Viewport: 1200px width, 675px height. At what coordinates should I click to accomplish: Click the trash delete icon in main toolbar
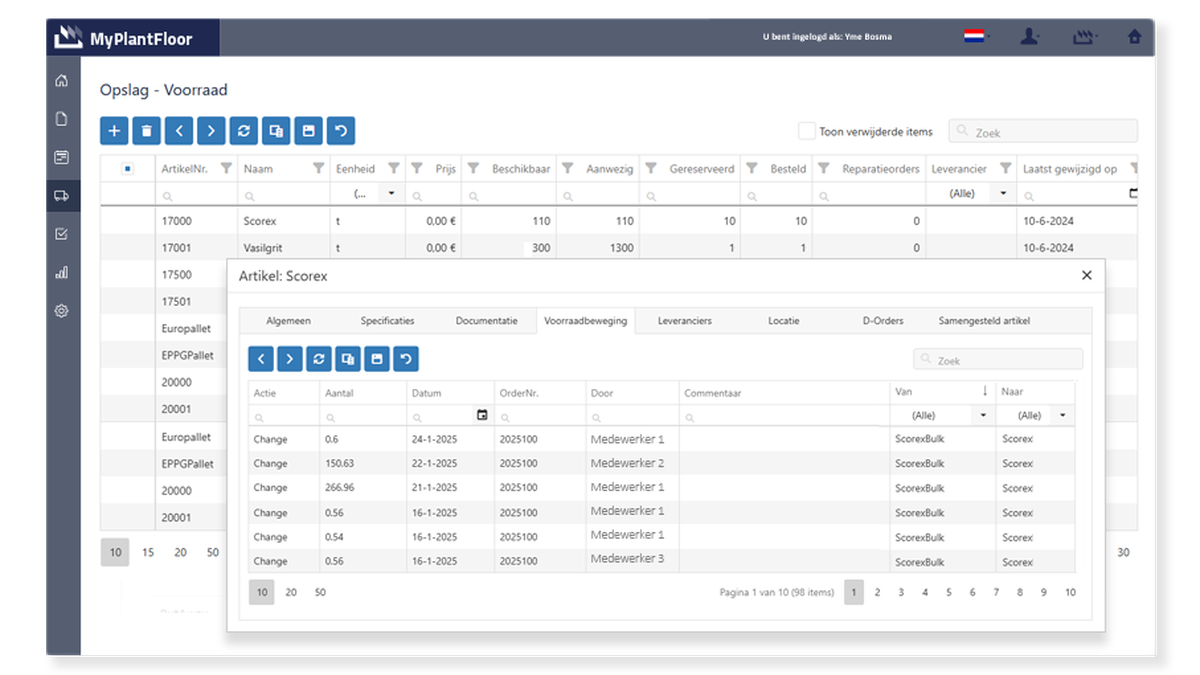pos(146,131)
